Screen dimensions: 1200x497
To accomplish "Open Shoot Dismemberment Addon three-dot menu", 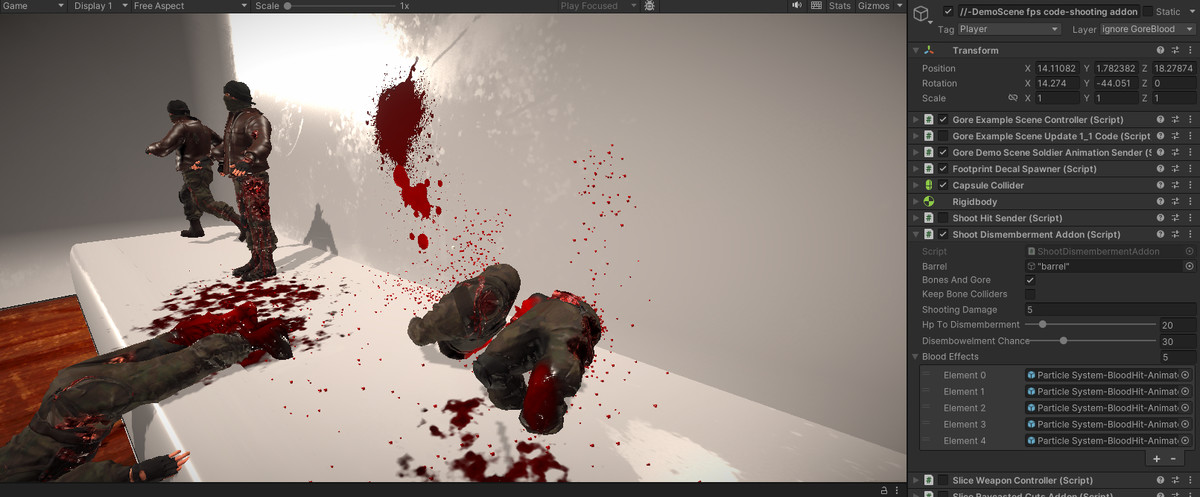I will pyautogui.click(x=1190, y=234).
